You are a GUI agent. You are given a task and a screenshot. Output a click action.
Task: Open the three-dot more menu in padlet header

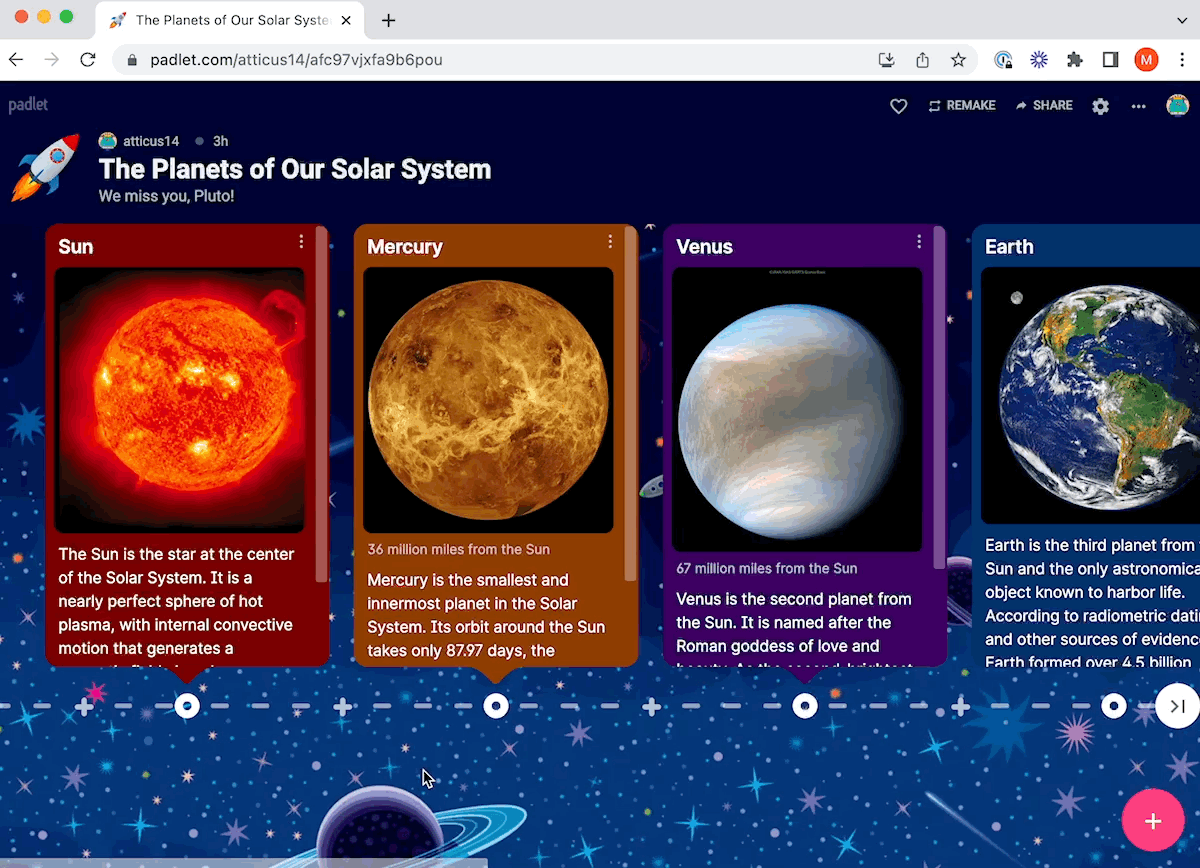1139,106
